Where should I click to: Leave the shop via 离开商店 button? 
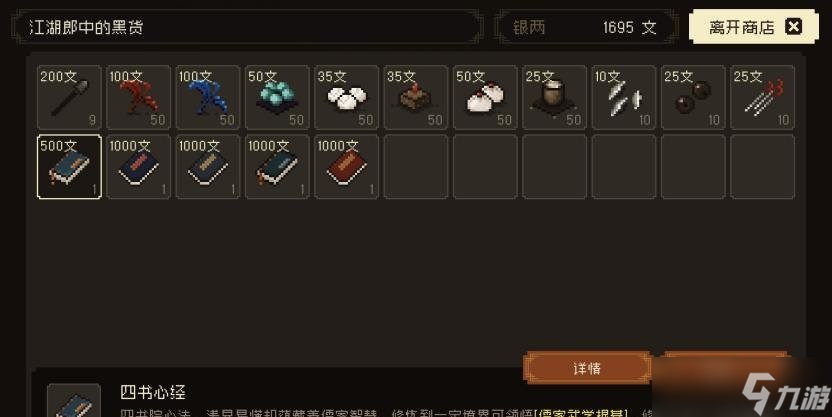click(x=753, y=27)
